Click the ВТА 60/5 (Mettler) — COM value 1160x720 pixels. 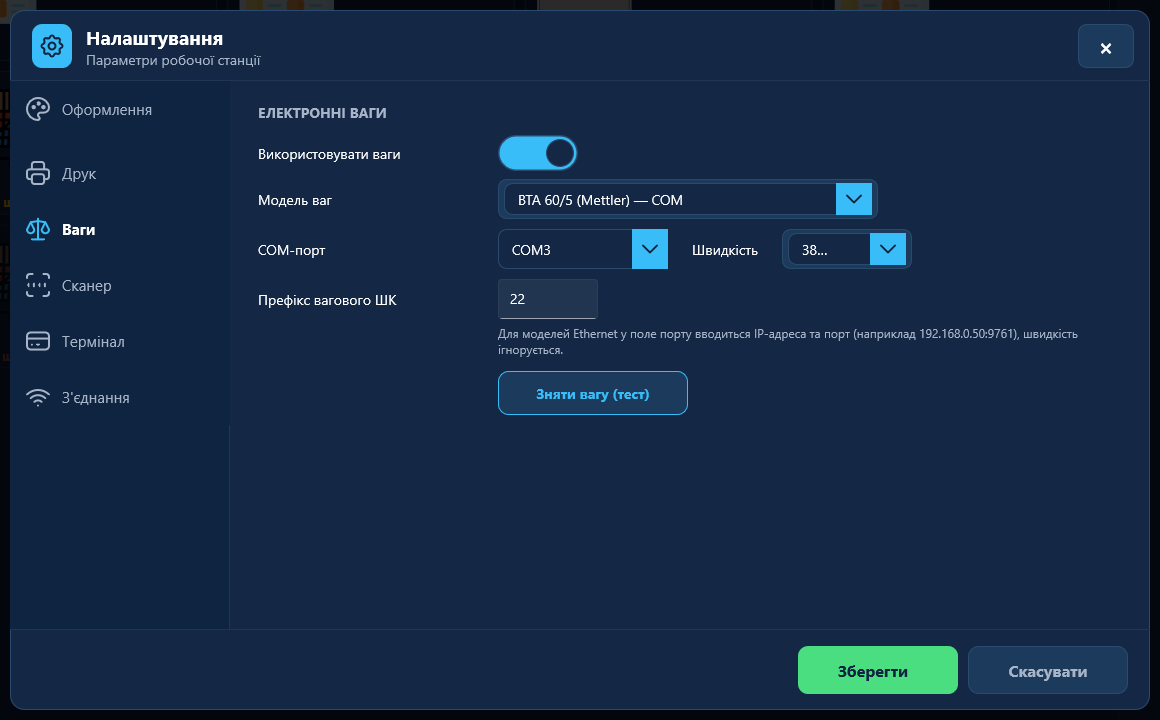[x=600, y=200]
